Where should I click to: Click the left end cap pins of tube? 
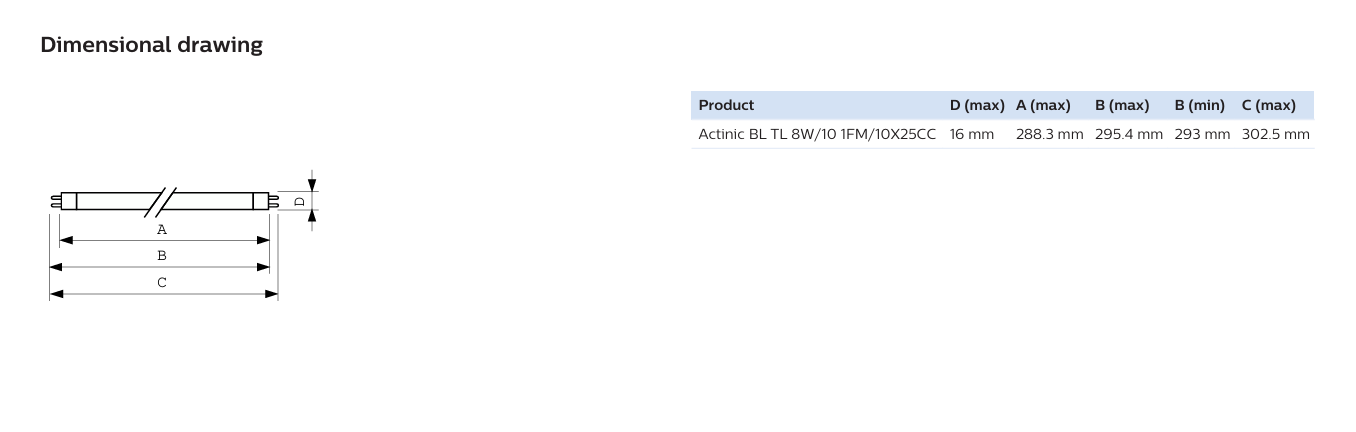tap(55, 200)
